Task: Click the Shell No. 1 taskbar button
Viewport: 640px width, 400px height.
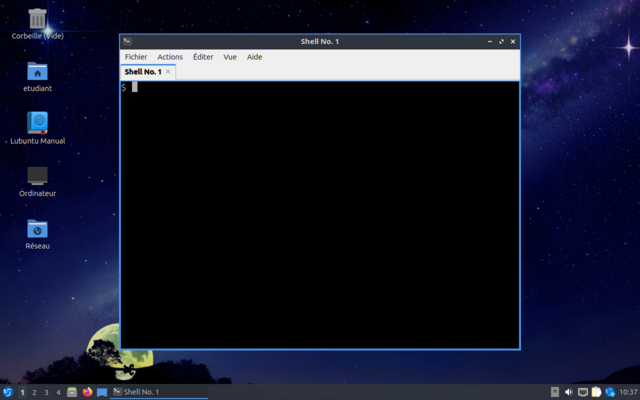Action: (159, 392)
